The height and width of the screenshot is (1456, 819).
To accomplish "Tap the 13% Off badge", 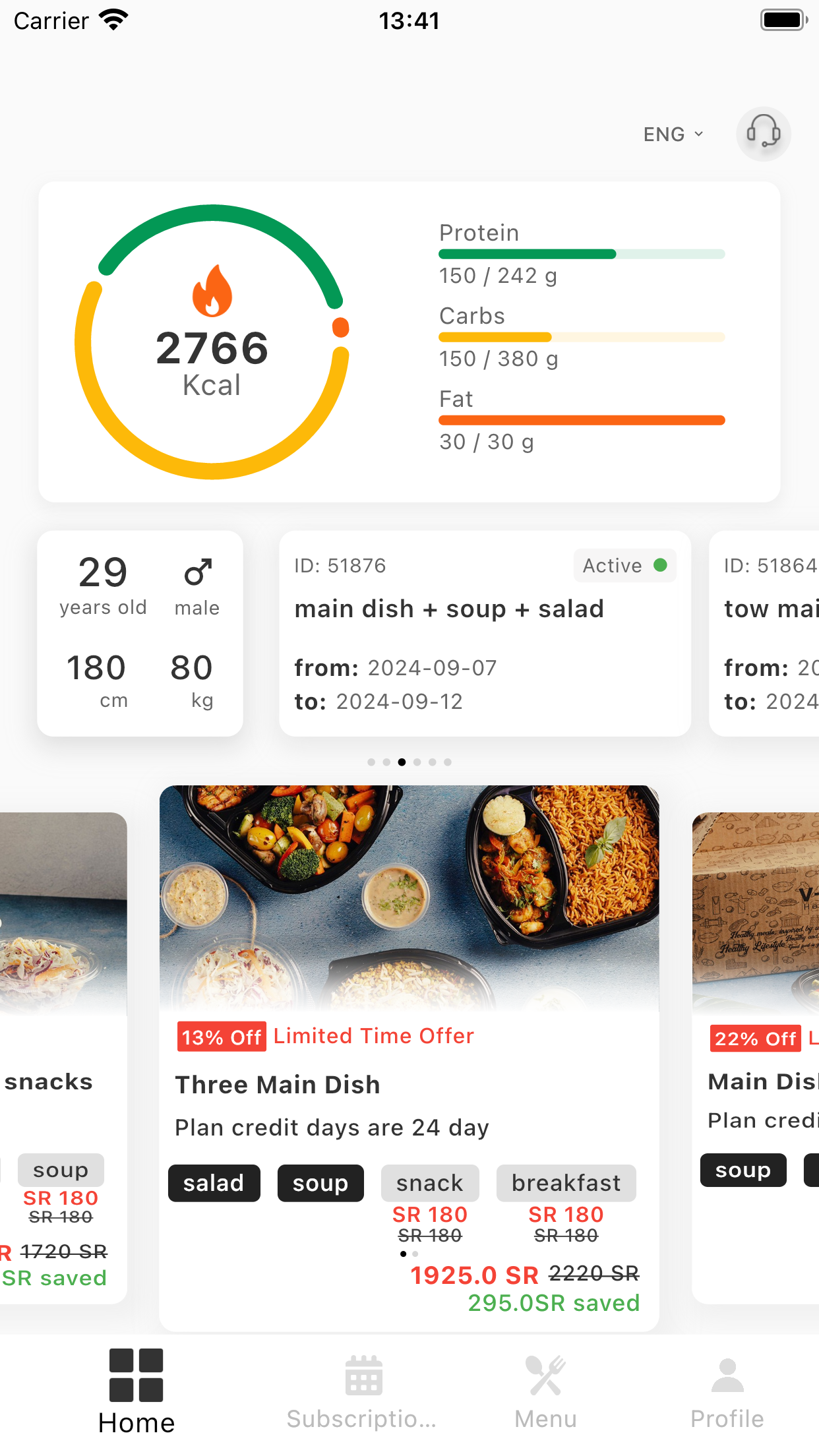I will [x=222, y=1037].
